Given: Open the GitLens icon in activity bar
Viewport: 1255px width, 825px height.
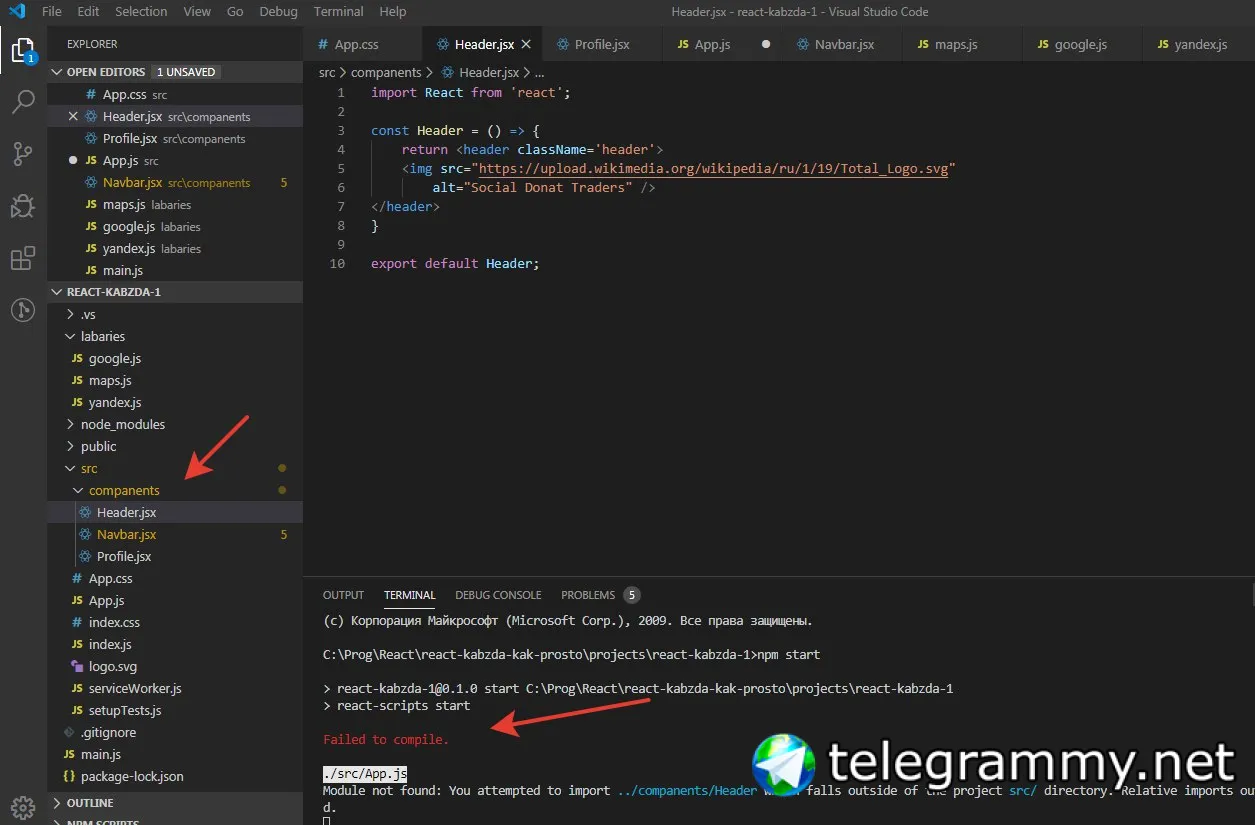Looking at the screenshot, I should point(23,310).
